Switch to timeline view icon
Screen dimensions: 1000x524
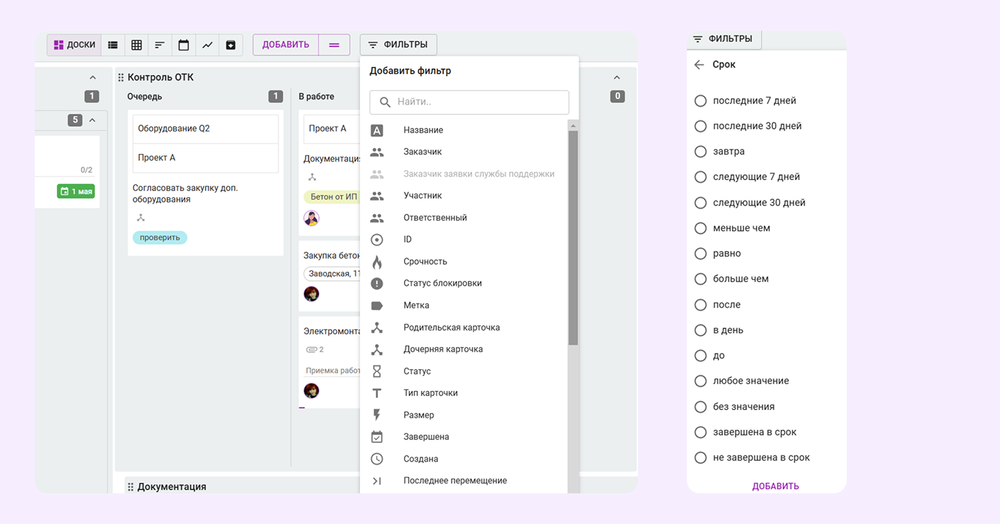tap(160, 45)
